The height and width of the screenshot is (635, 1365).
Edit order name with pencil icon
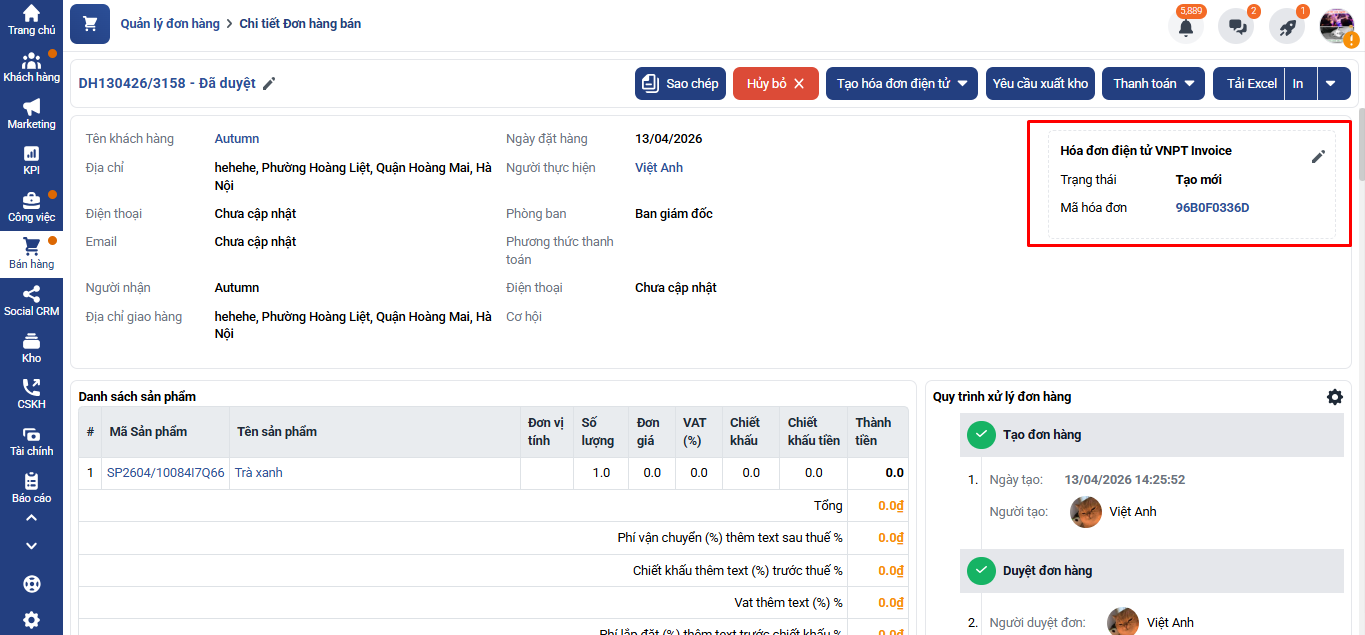tap(269, 84)
